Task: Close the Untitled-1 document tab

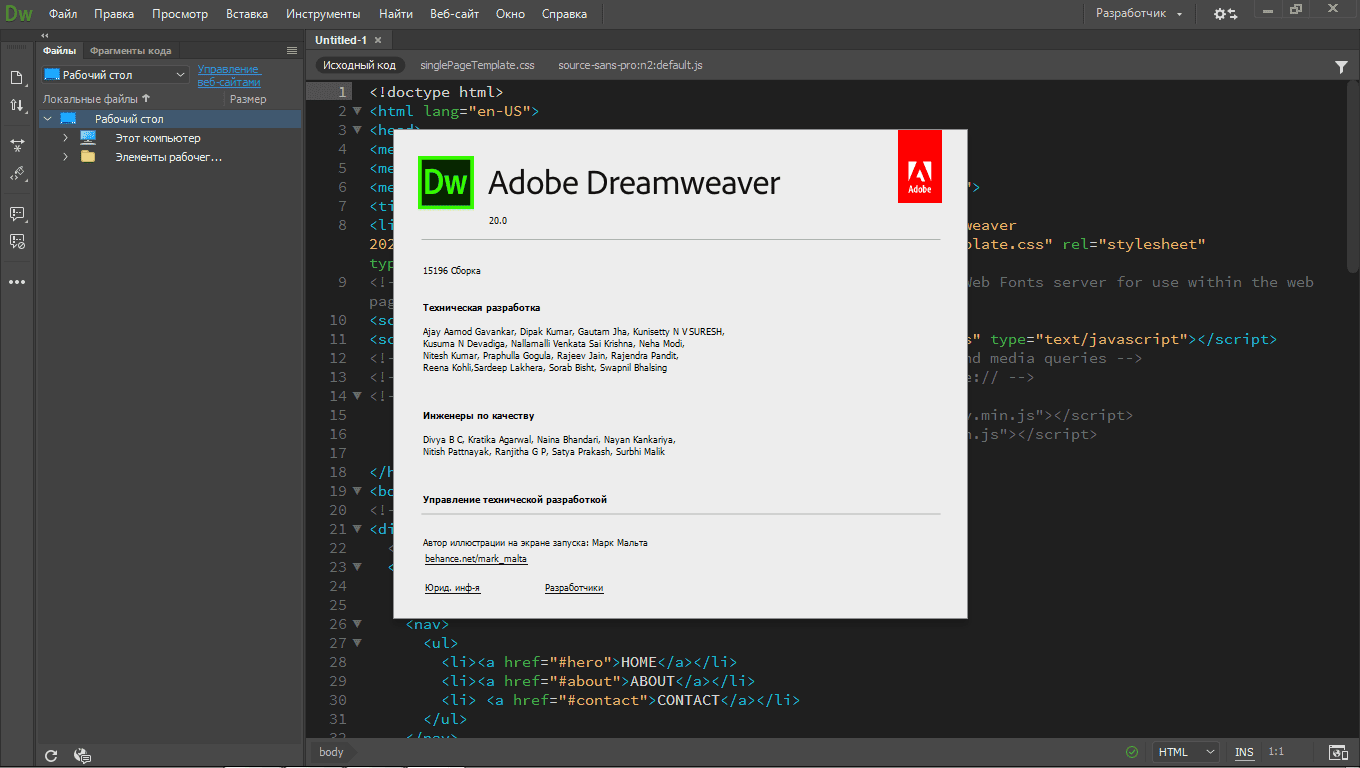Action: pos(378,40)
